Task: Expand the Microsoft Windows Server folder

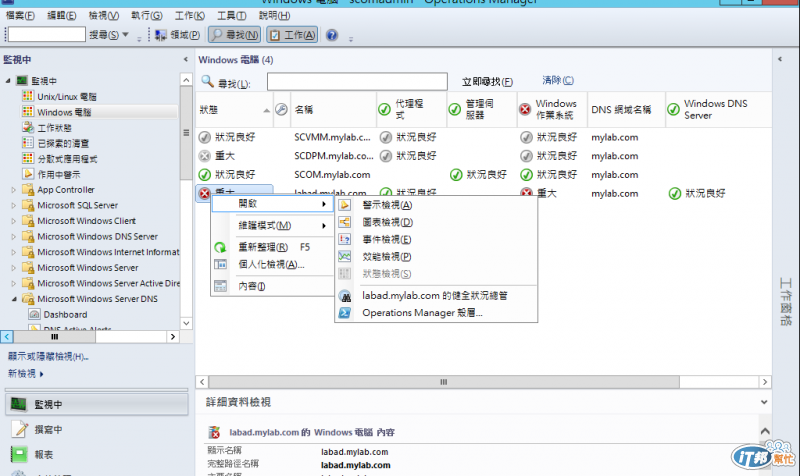Action: 14,268
